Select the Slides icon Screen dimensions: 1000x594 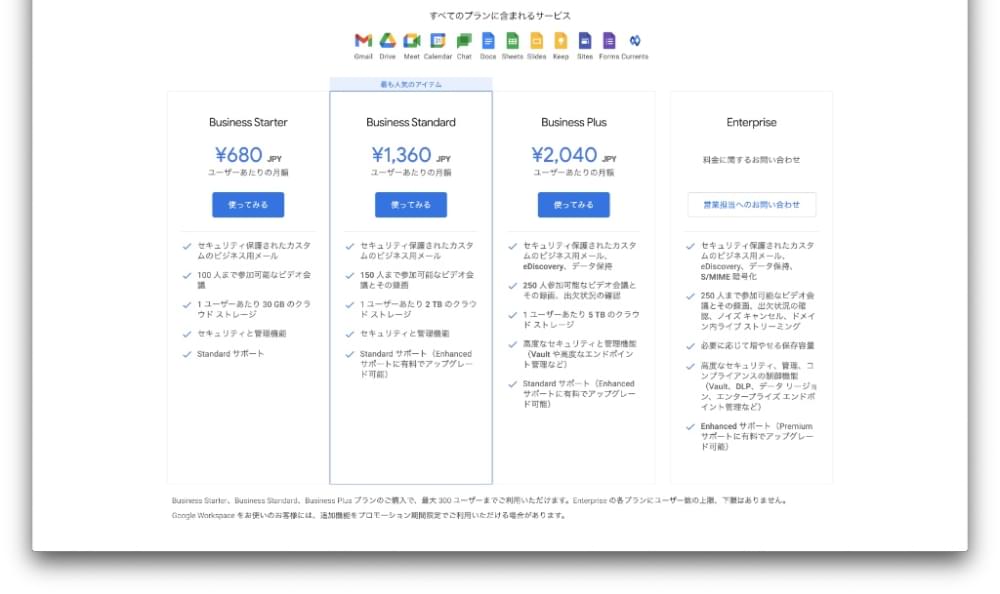pyautogui.click(x=537, y=42)
